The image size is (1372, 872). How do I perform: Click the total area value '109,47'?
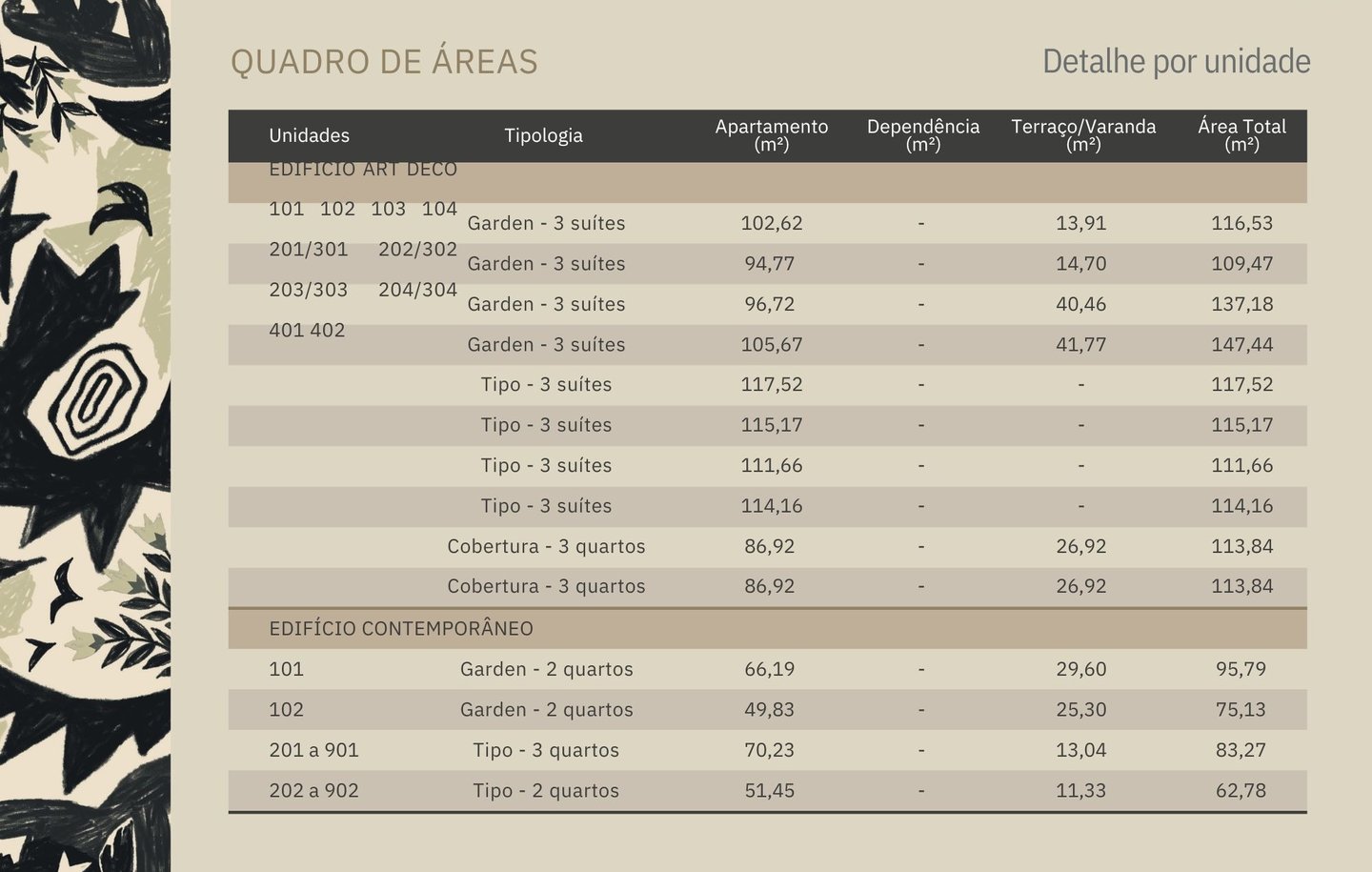point(1242,264)
